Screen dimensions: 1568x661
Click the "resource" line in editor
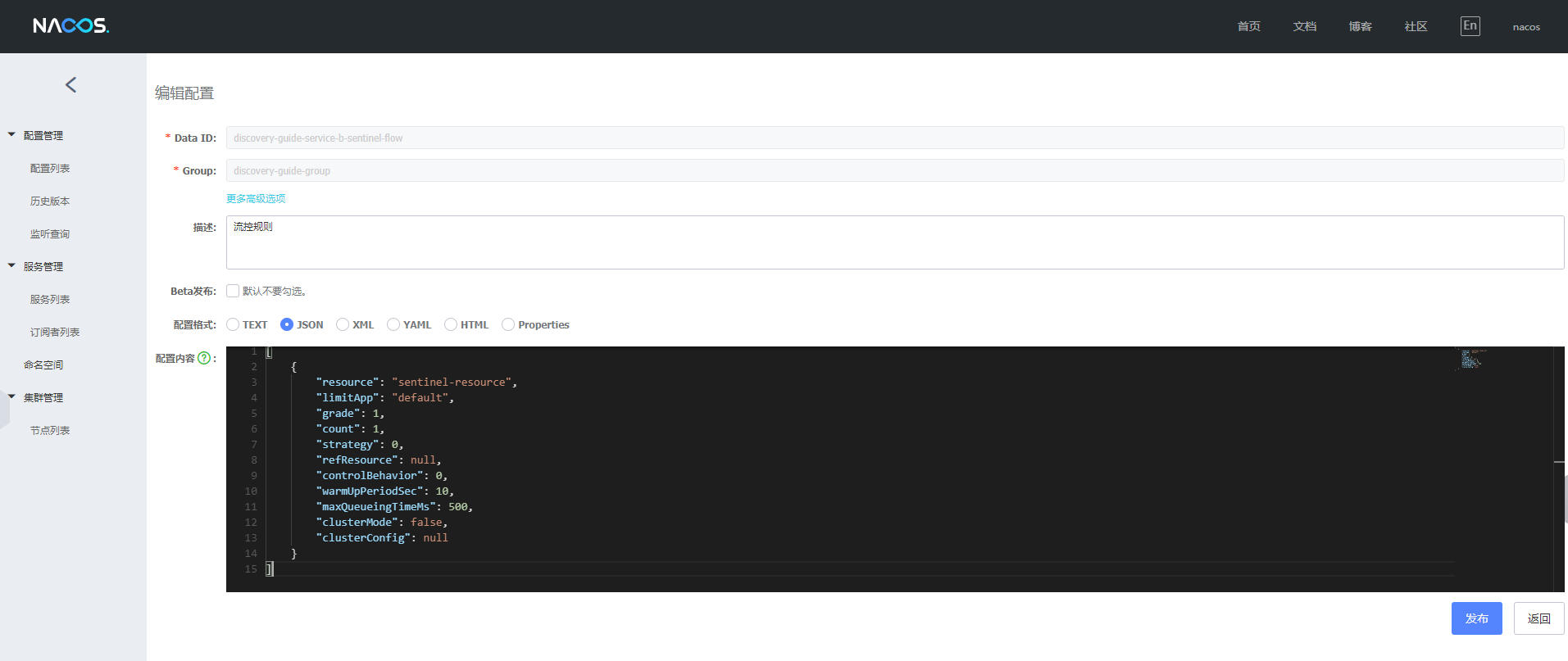click(x=416, y=382)
